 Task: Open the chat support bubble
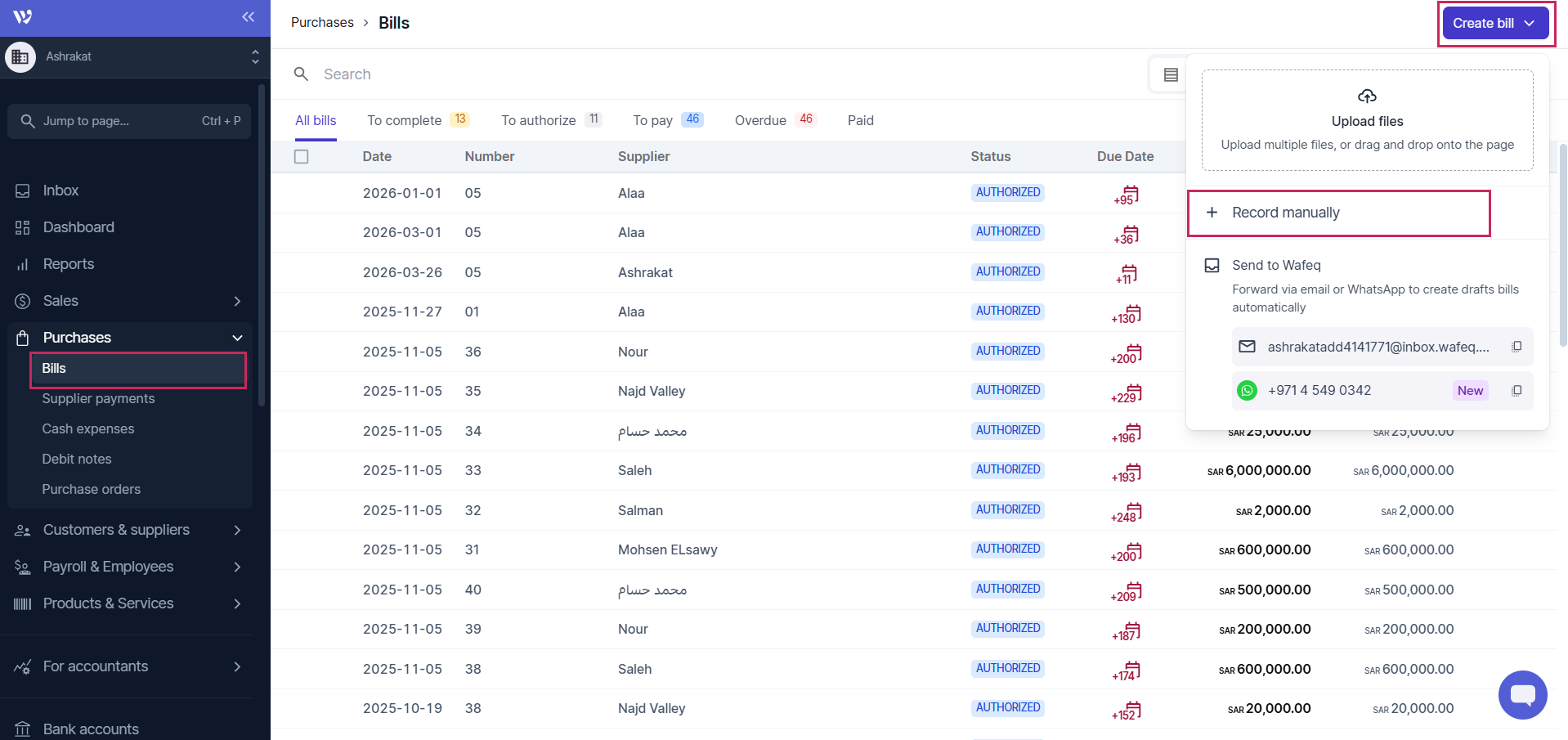tap(1521, 695)
